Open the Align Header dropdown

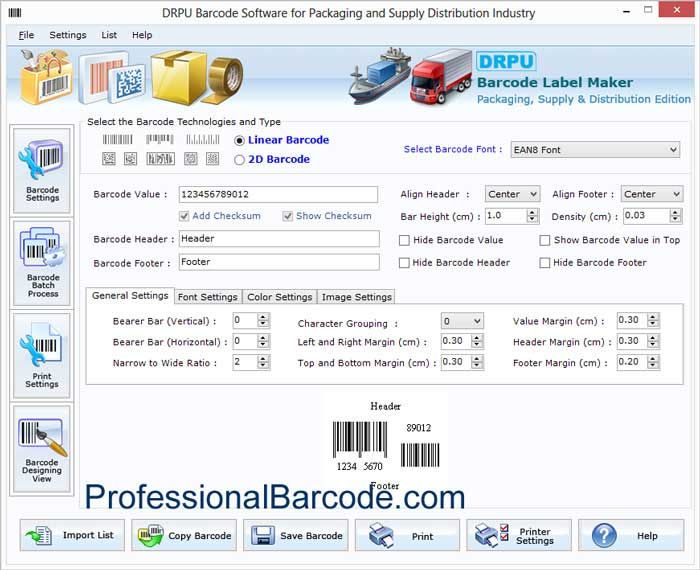click(x=512, y=194)
